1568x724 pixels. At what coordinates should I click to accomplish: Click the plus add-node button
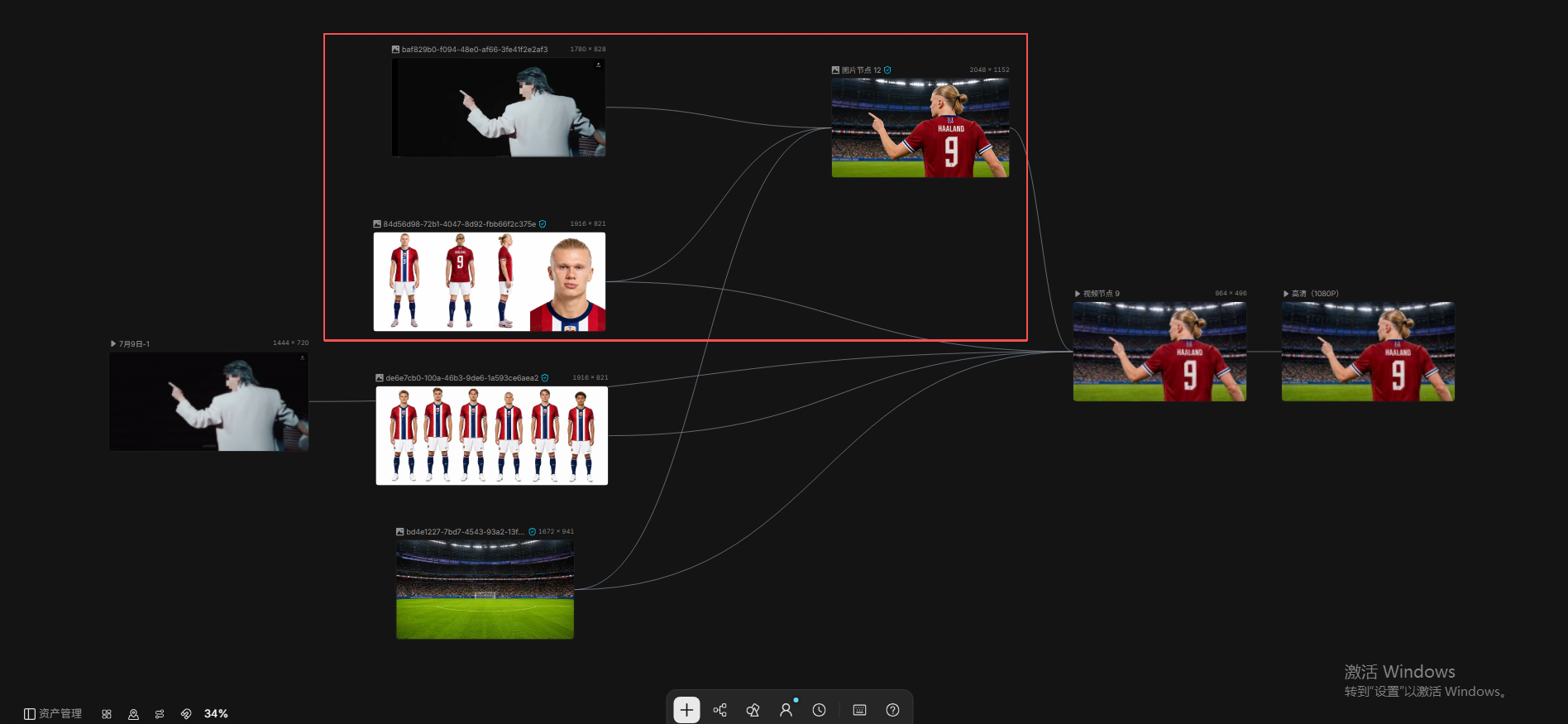click(686, 710)
